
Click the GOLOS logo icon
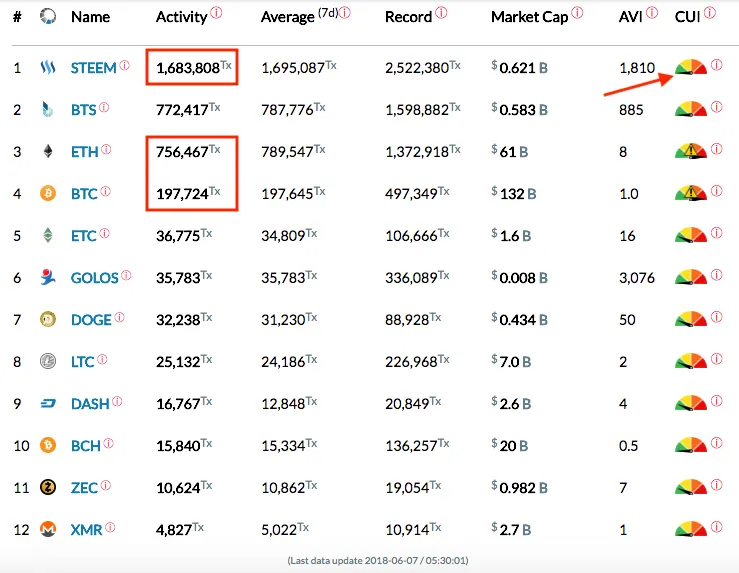(x=48, y=277)
